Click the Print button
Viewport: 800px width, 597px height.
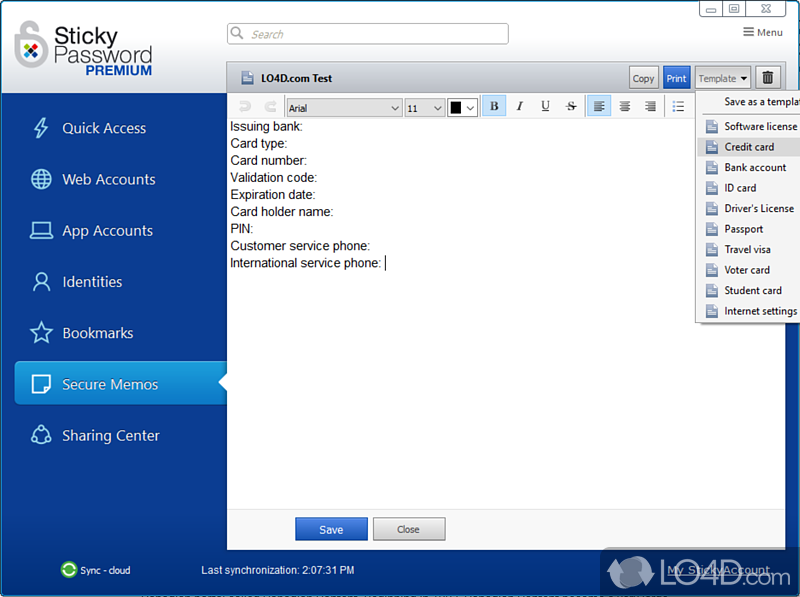coord(677,78)
